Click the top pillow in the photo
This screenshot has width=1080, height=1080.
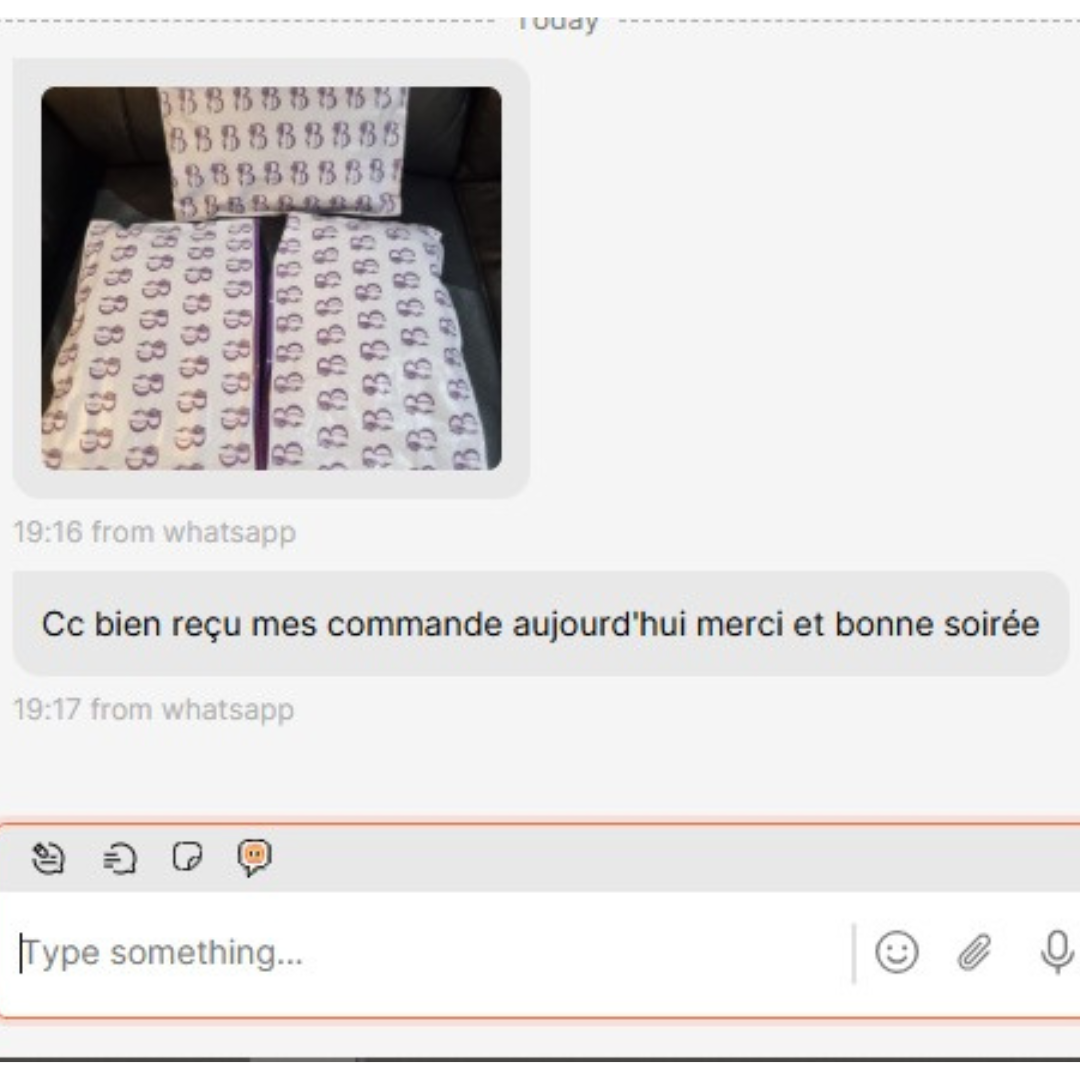[284, 150]
